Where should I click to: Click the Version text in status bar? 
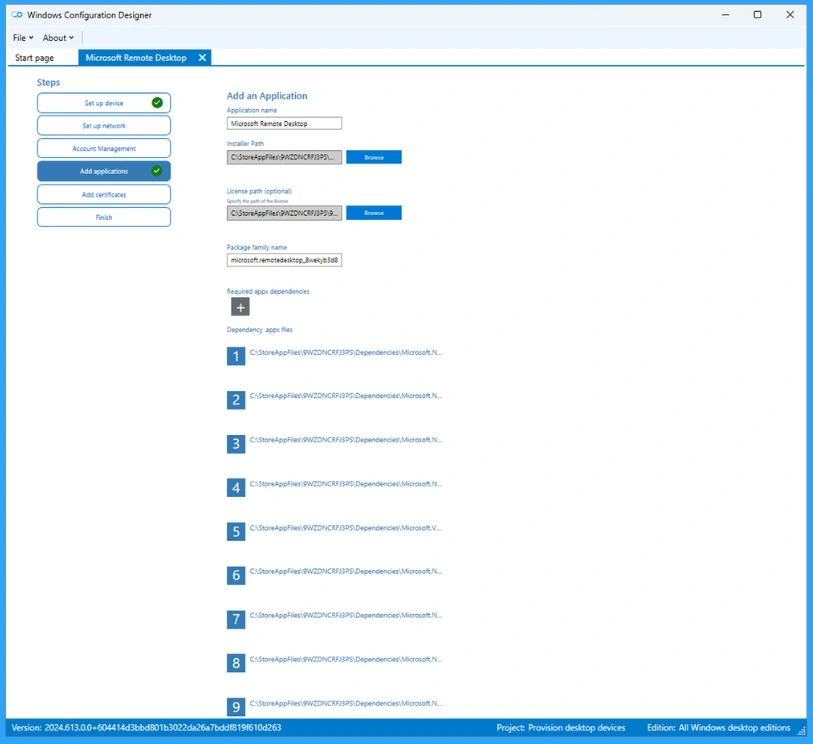point(146,727)
